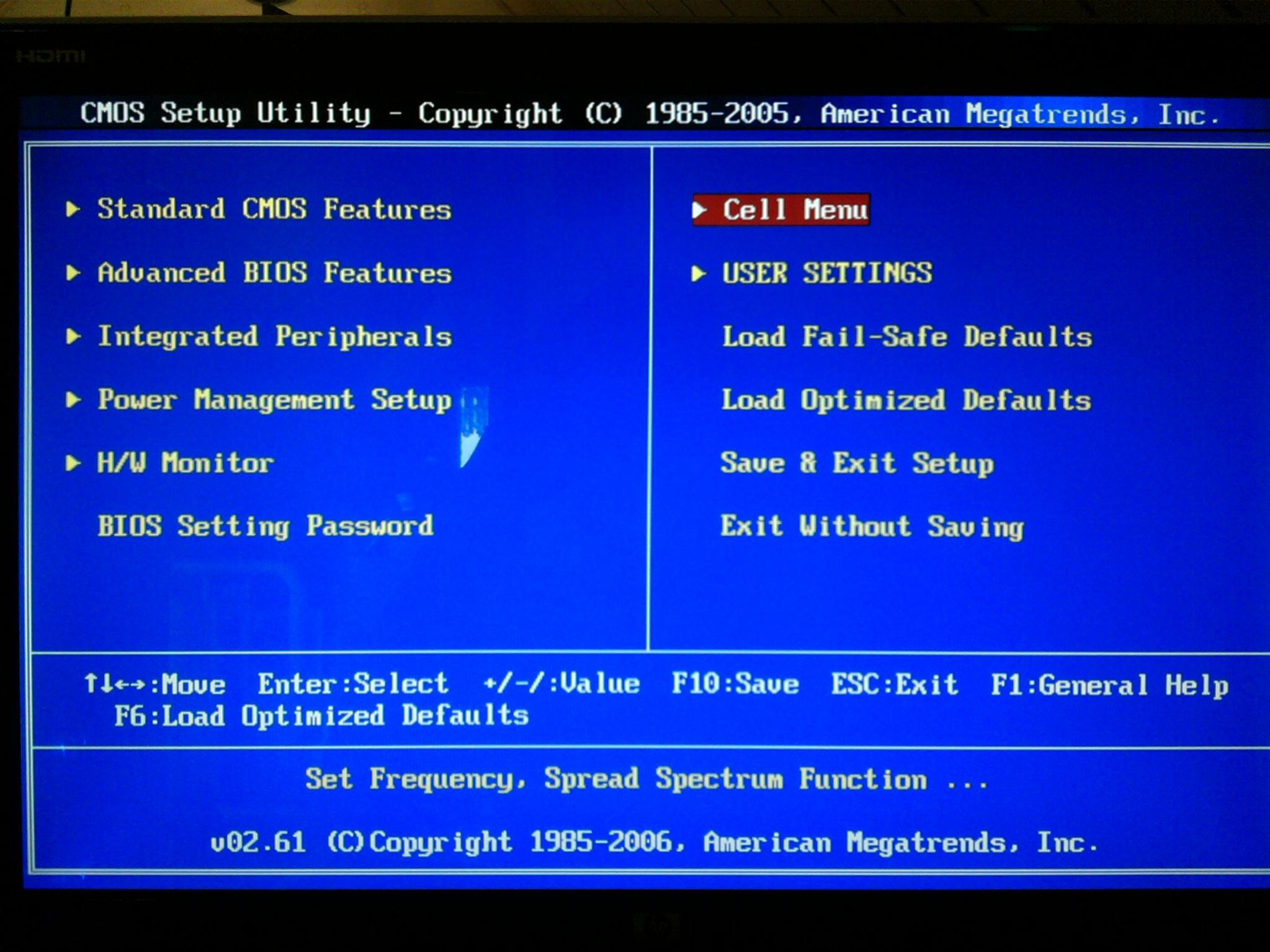Click the arrow beside H/W Monitor
Image resolution: width=1270 pixels, height=952 pixels.
point(73,463)
